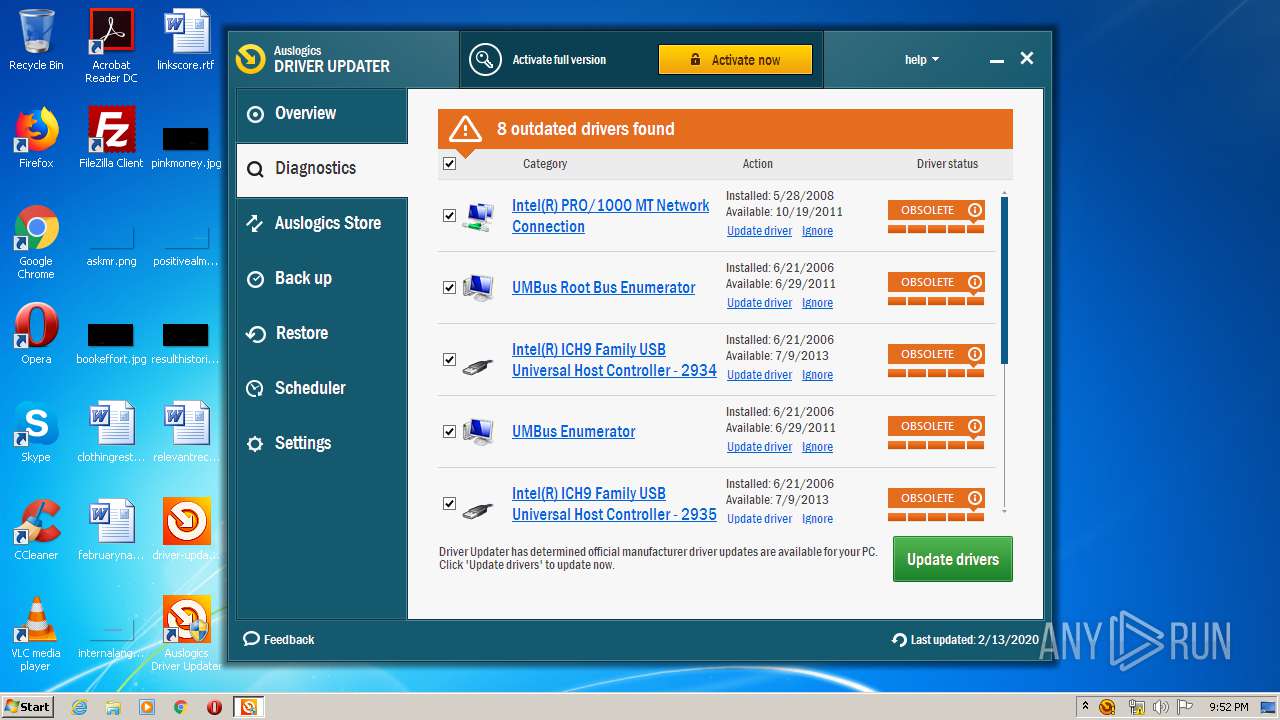
Task: Uncheck the ICH9 USB Host Controller 2935 checkbox
Action: [x=449, y=503]
